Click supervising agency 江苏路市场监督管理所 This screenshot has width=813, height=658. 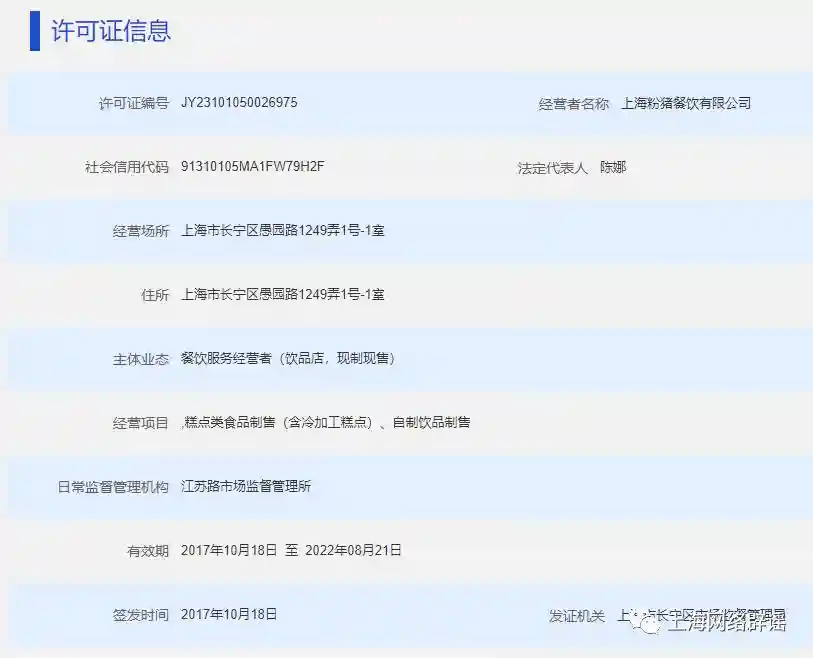[246, 487]
